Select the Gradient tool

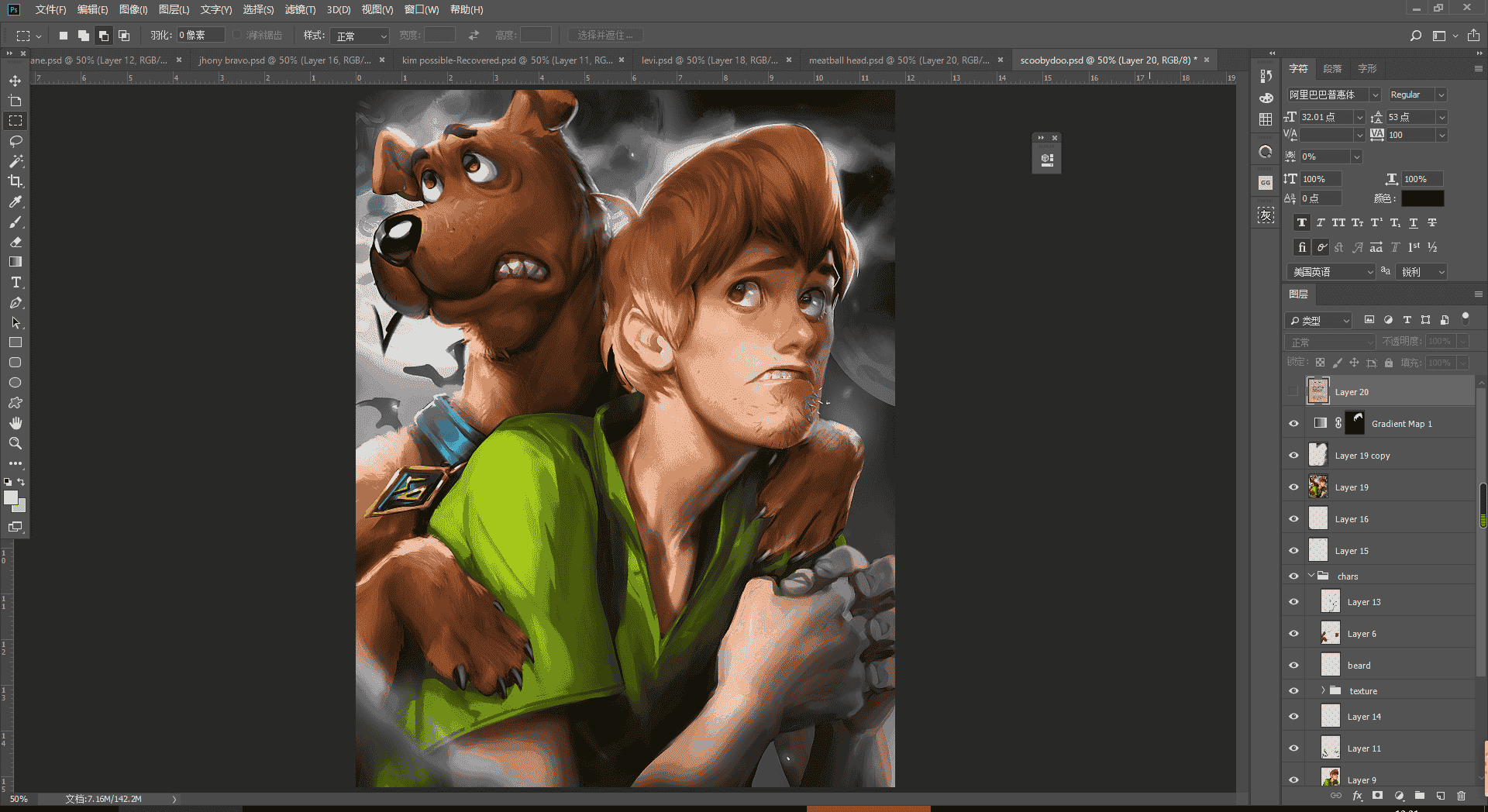click(15, 262)
